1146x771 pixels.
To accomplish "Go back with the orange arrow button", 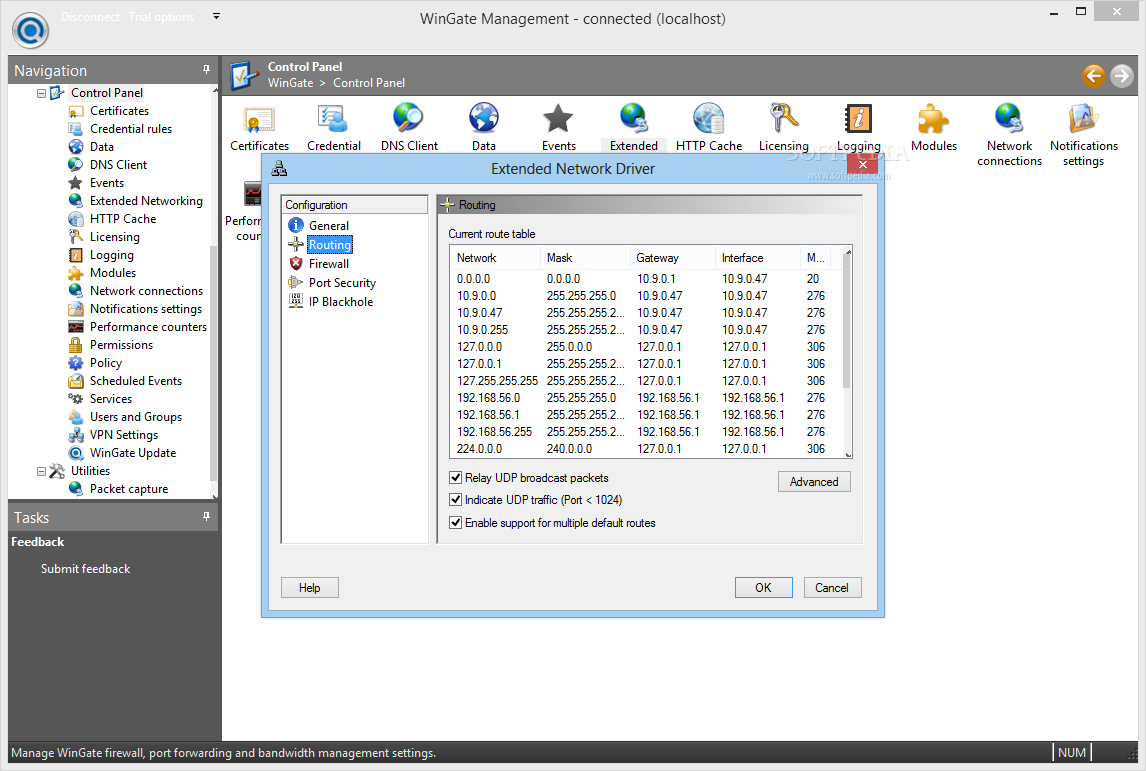I will coord(1093,75).
